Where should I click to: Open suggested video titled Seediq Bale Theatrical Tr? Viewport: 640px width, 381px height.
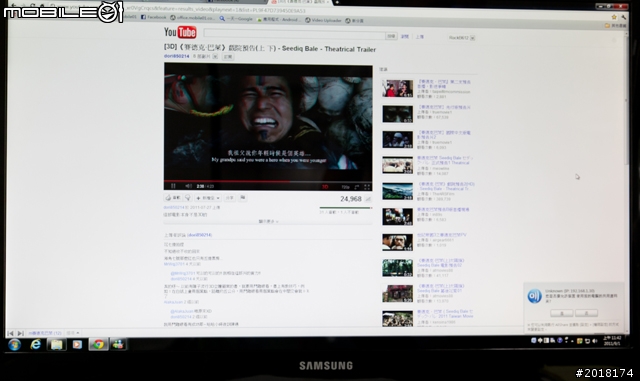(446, 186)
